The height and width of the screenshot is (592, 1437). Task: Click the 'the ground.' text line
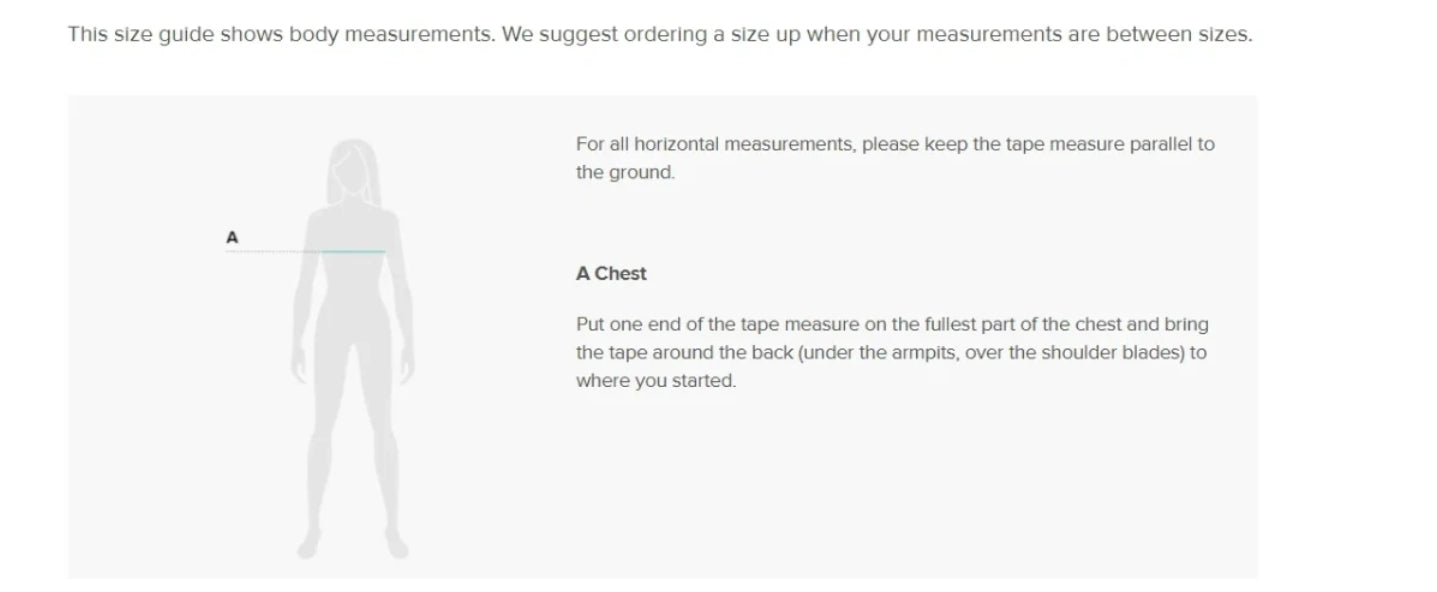[626, 172]
